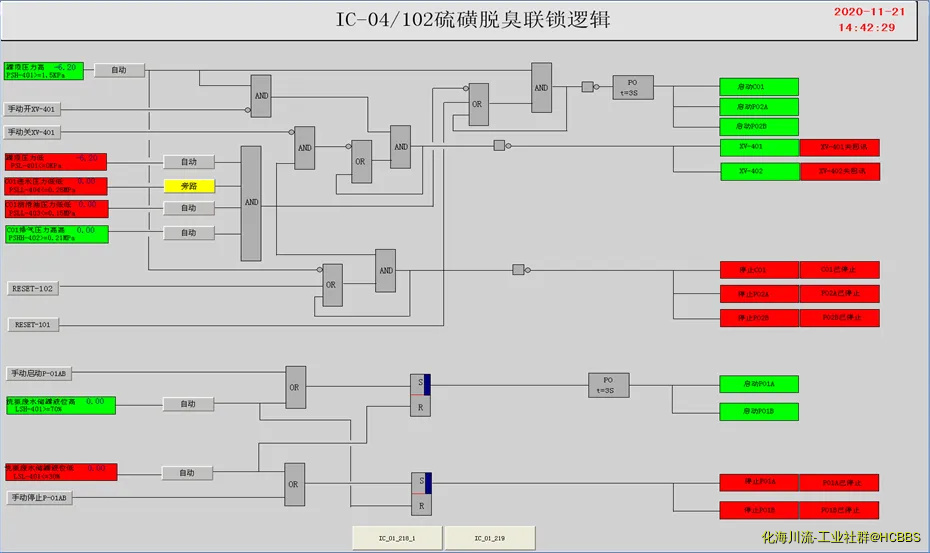This screenshot has width=930, height=553.
Task: Click the 2020-11-21 date display
Action: [x=869, y=12]
